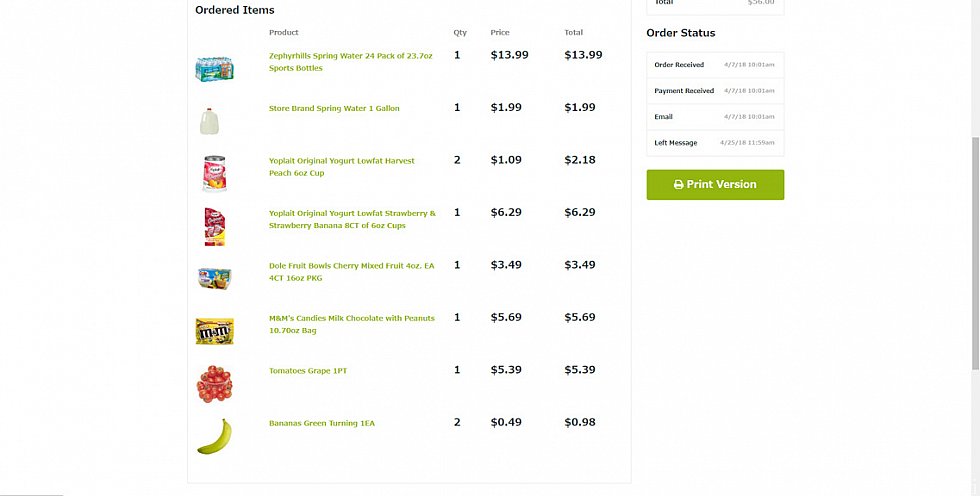Click the printer icon on Print Version
The image size is (980, 496).
click(678, 185)
